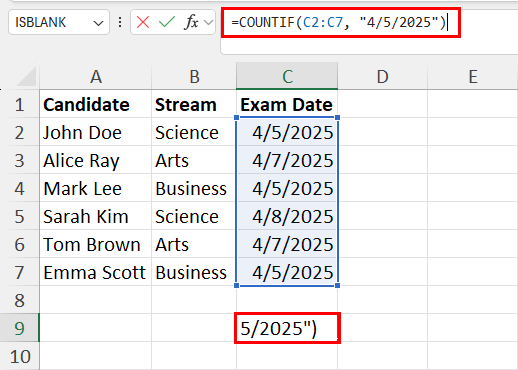Select empty cell D2

[382, 132]
